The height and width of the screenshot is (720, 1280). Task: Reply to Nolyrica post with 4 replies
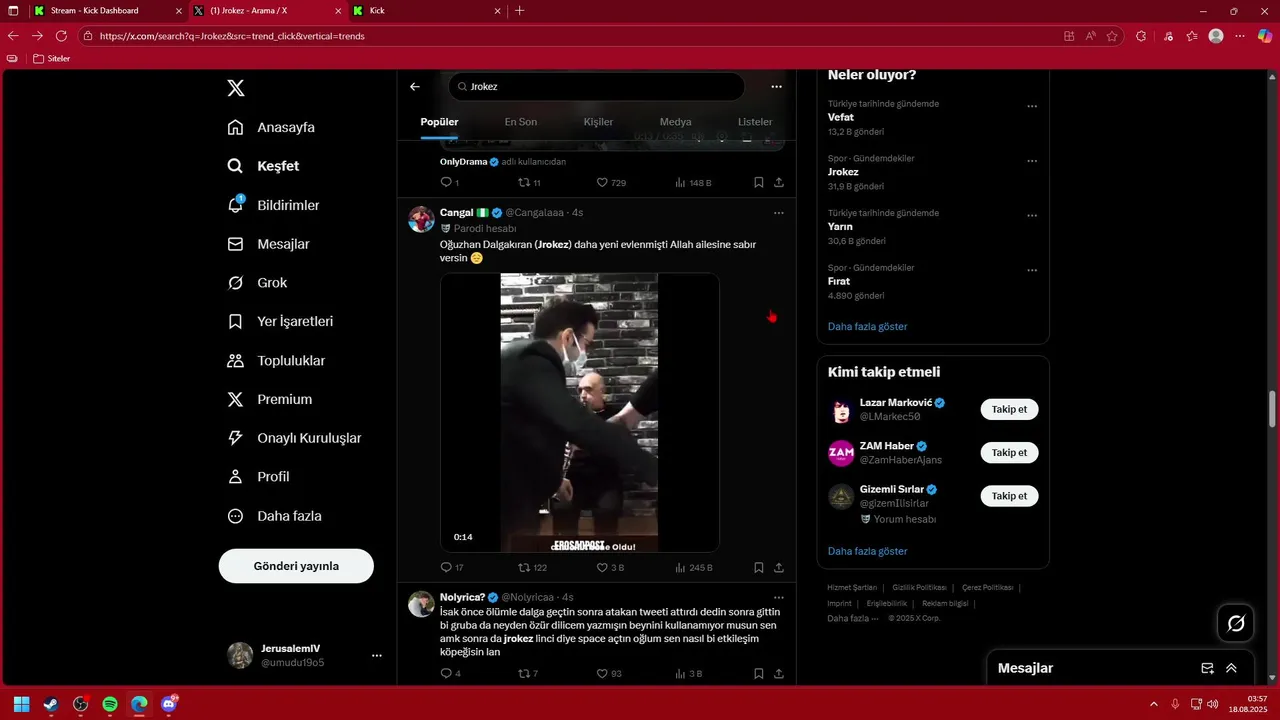point(450,673)
